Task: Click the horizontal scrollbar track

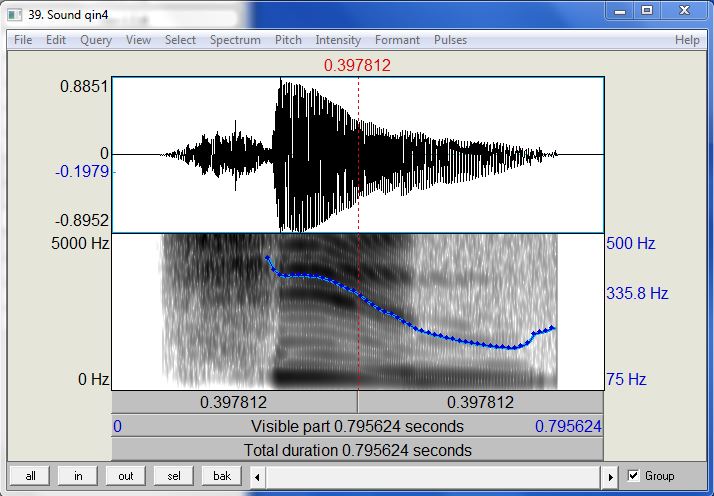Action: tap(434, 477)
